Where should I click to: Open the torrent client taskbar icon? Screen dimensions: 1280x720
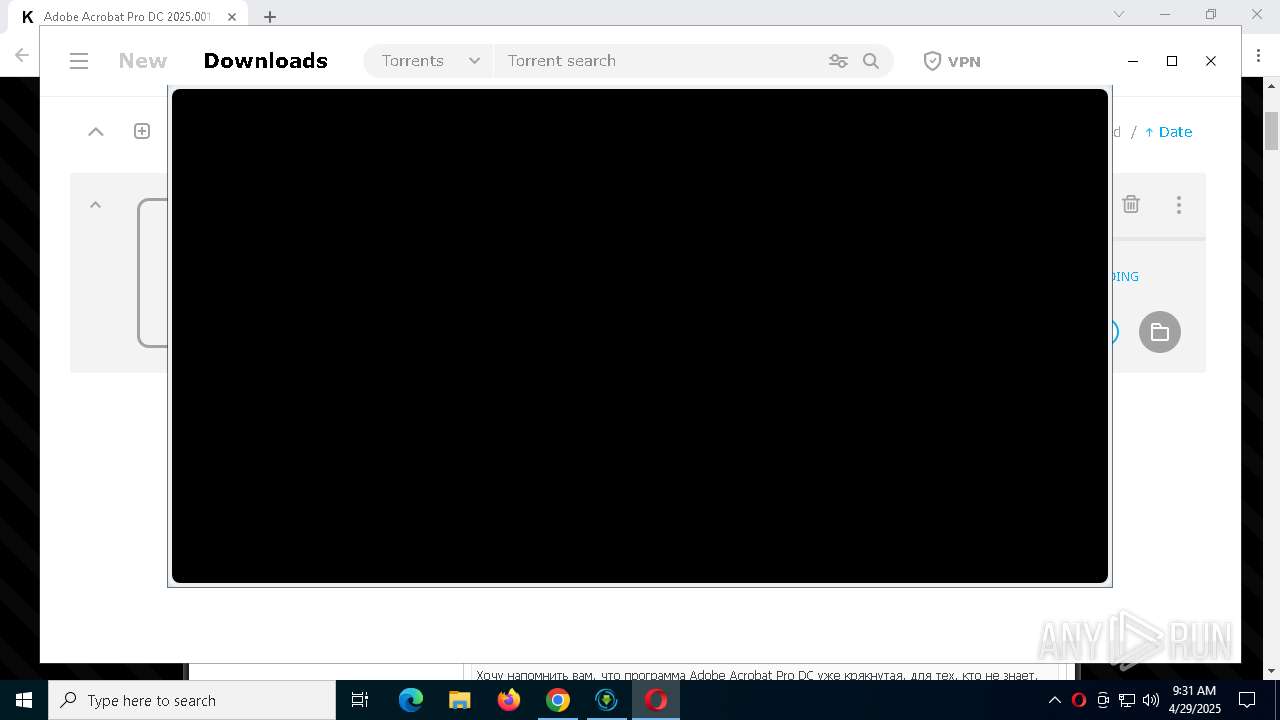pyautogui.click(x=607, y=700)
